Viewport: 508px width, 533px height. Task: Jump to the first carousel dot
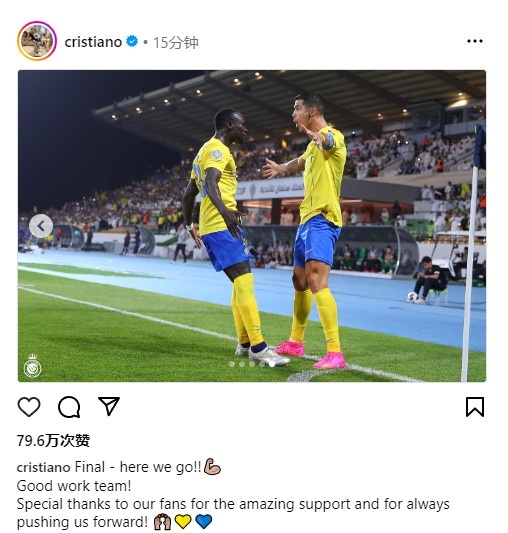point(232,364)
